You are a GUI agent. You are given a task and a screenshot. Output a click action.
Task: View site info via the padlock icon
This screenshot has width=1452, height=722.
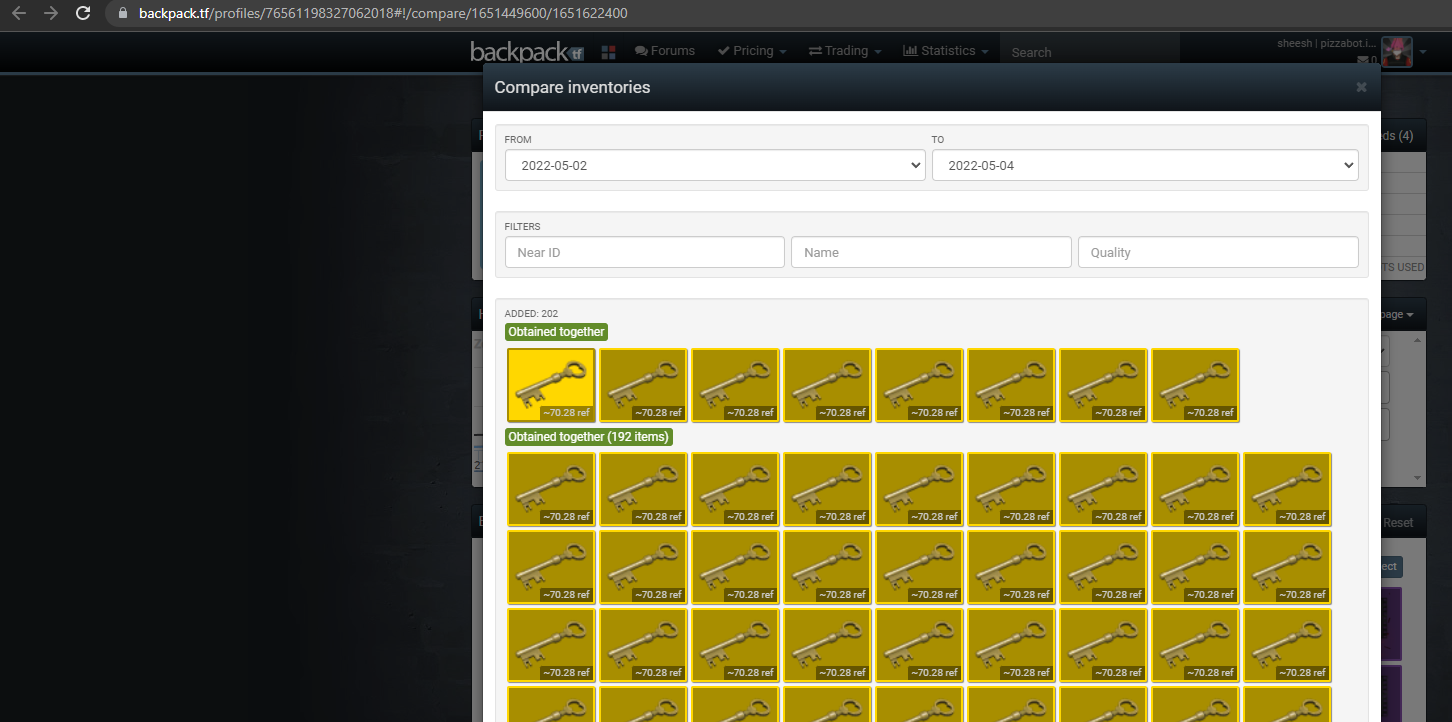tap(123, 14)
